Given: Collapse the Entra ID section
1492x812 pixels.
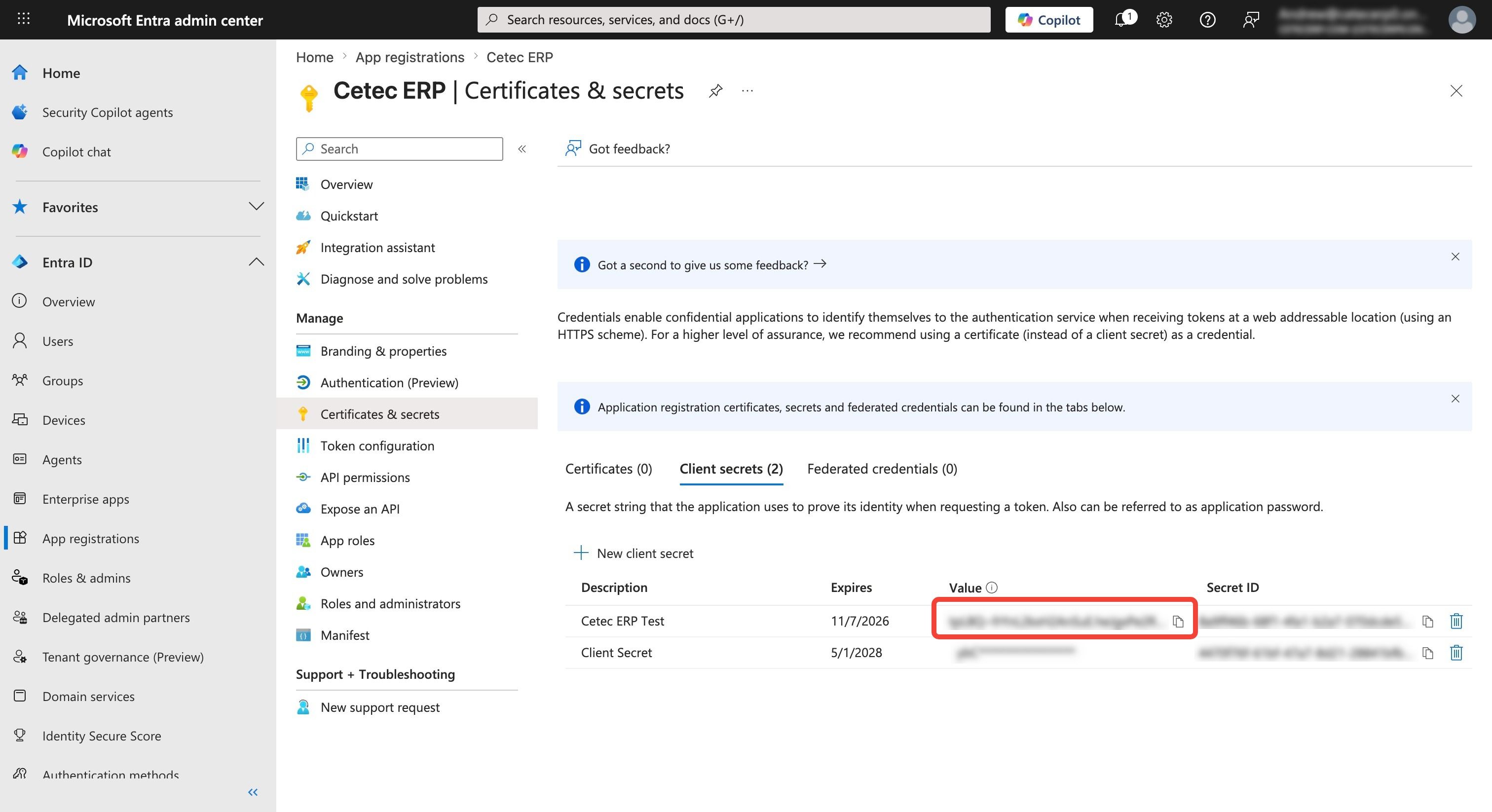Looking at the screenshot, I should tap(256, 262).
